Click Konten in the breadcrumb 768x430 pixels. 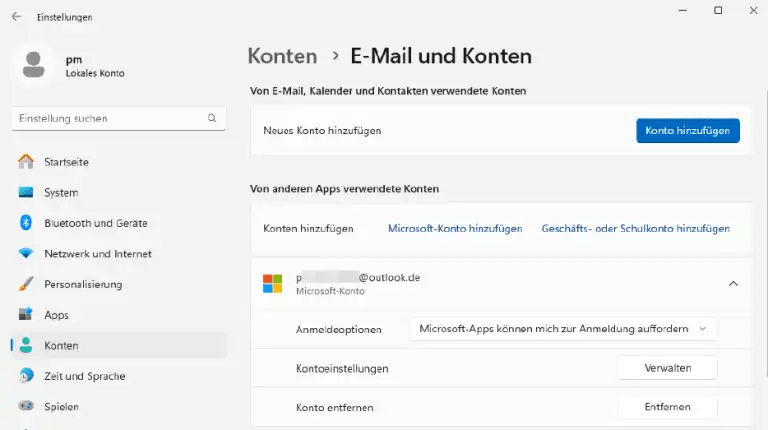tap(282, 56)
